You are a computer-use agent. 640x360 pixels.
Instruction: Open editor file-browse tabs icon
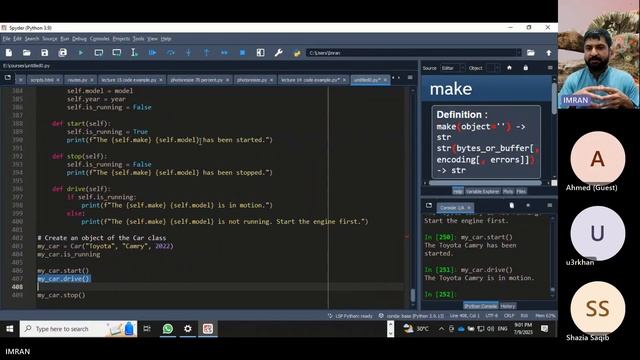pyautogui.click(x=8, y=77)
